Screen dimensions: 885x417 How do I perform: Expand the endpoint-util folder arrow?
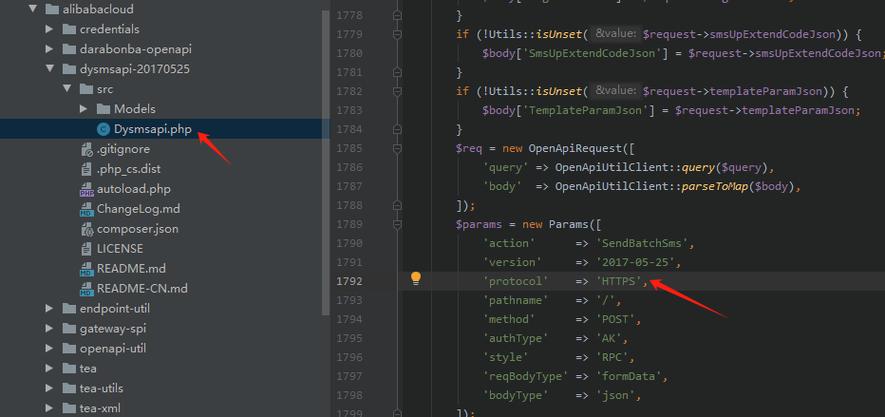[50, 309]
